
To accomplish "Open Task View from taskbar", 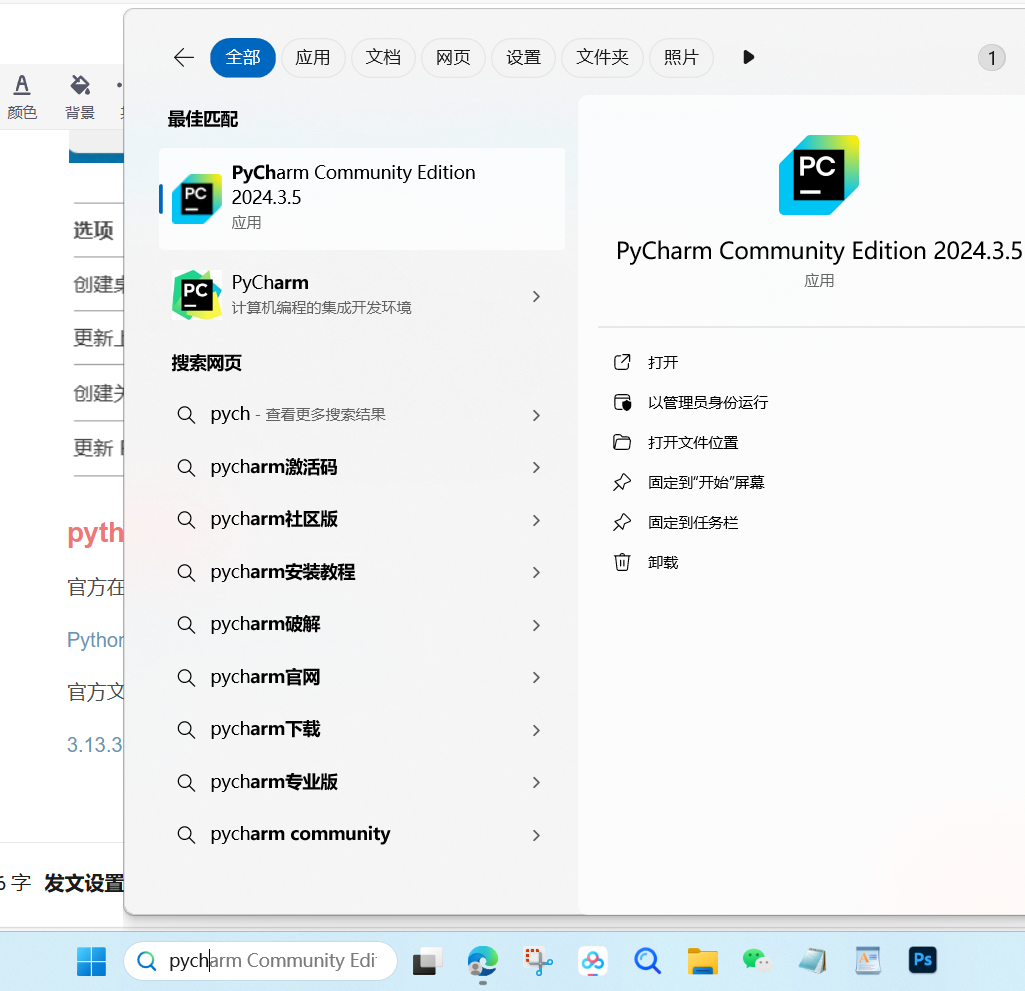I will tap(427, 961).
